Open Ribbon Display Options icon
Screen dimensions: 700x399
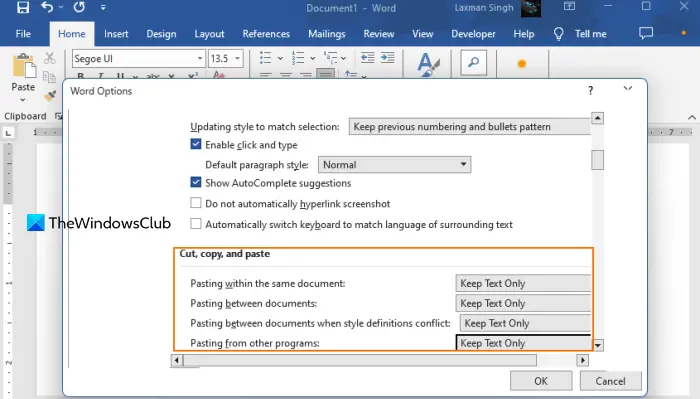click(569, 6)
